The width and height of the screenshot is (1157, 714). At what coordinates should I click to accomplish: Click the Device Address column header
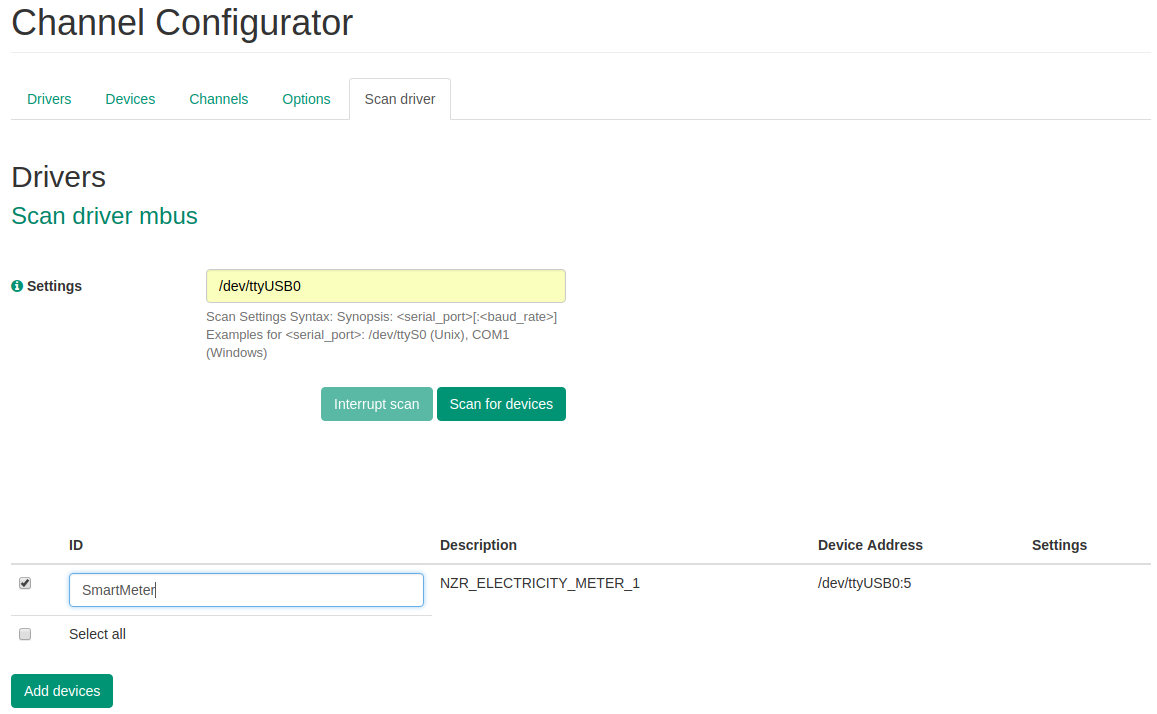click(x=870, y=545)
